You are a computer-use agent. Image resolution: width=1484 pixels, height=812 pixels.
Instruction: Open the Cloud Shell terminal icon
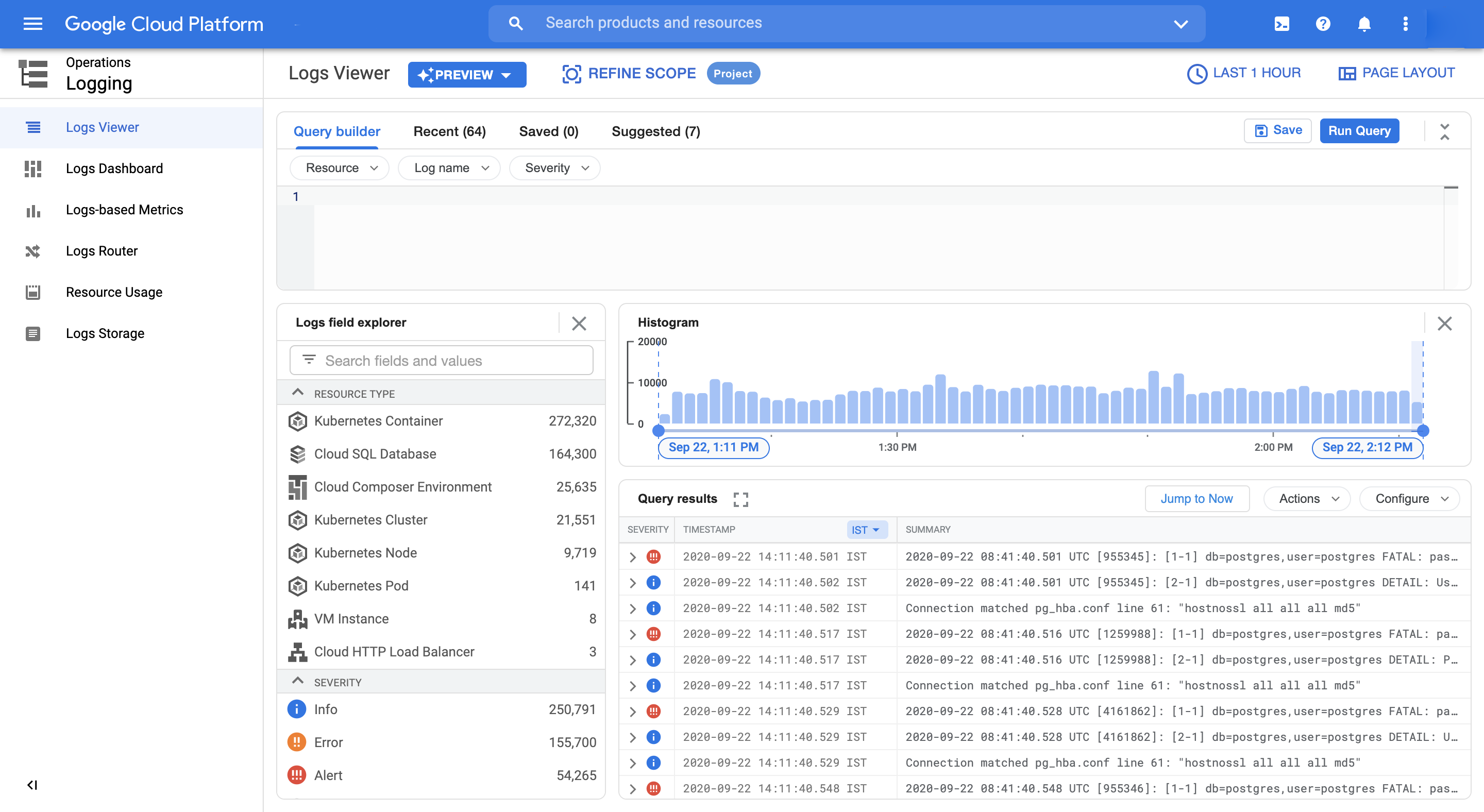[1281, 24]
